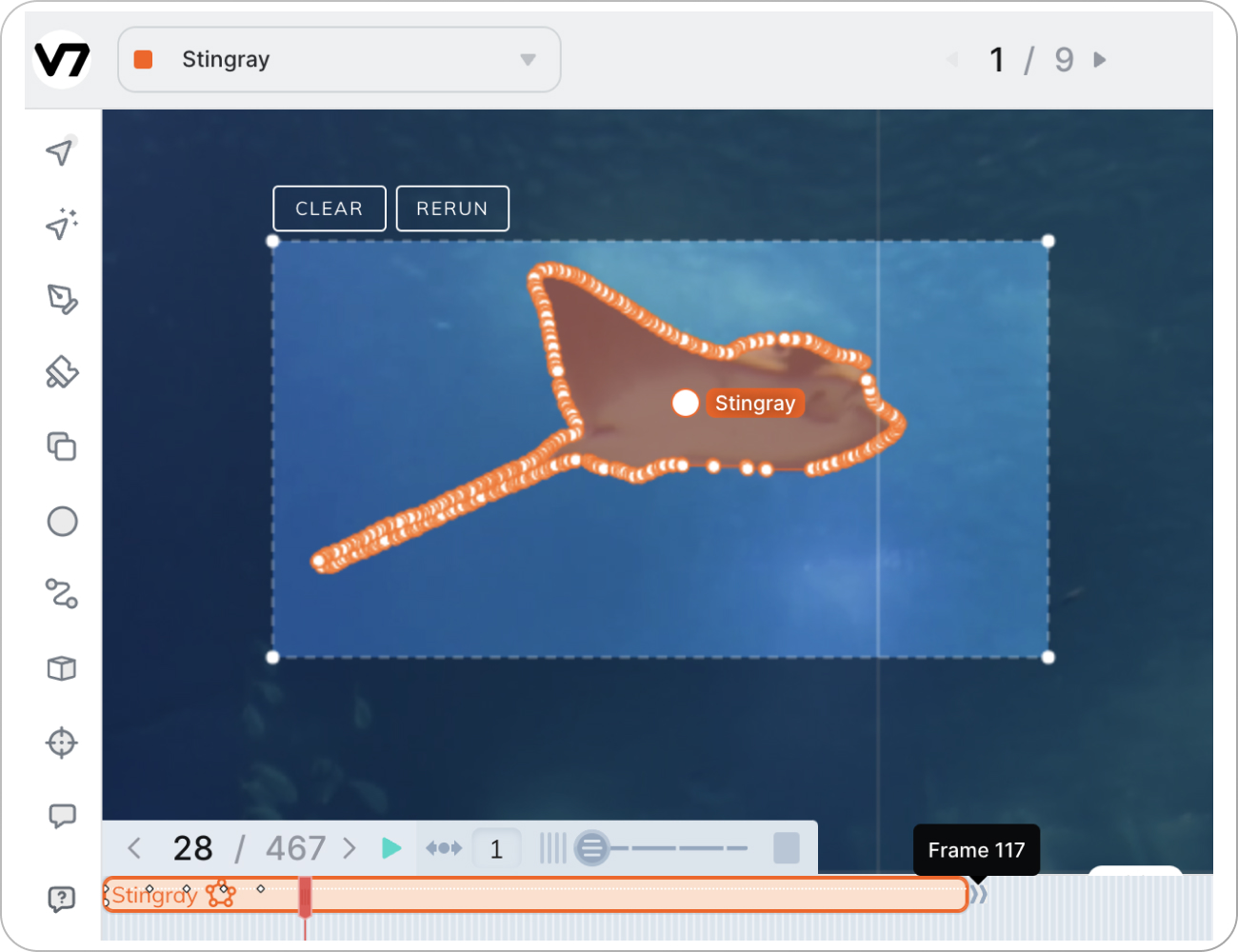Advance to the next annotation page
1238x952 pixels.
point(1100,59)
